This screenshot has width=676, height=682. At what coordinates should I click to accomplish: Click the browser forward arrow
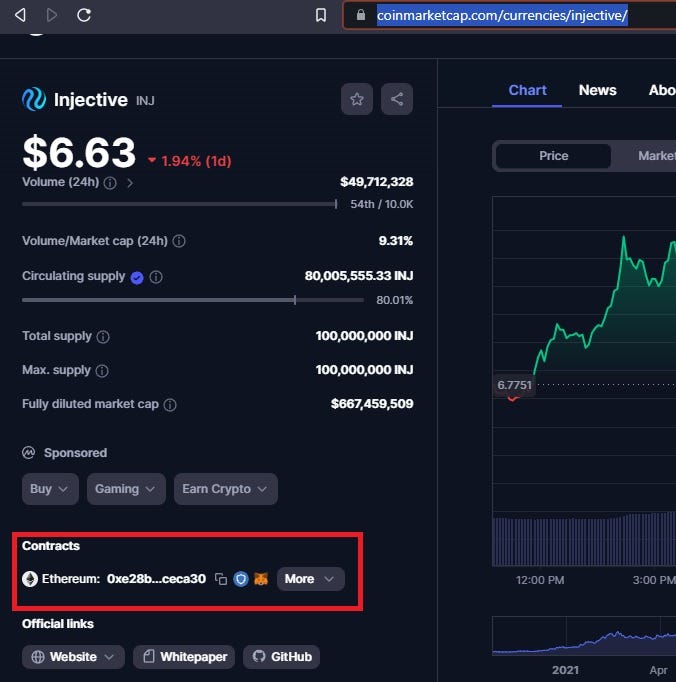[52, 15]
